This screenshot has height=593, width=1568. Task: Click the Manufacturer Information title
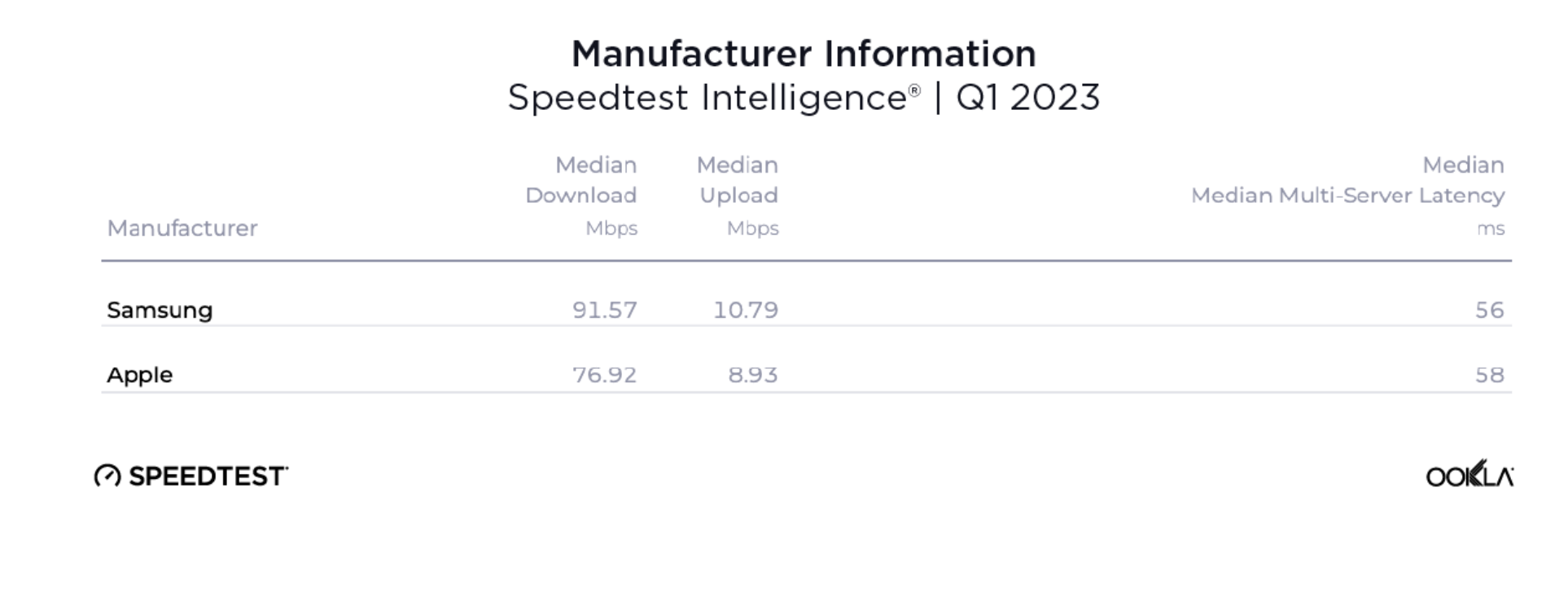804,55
